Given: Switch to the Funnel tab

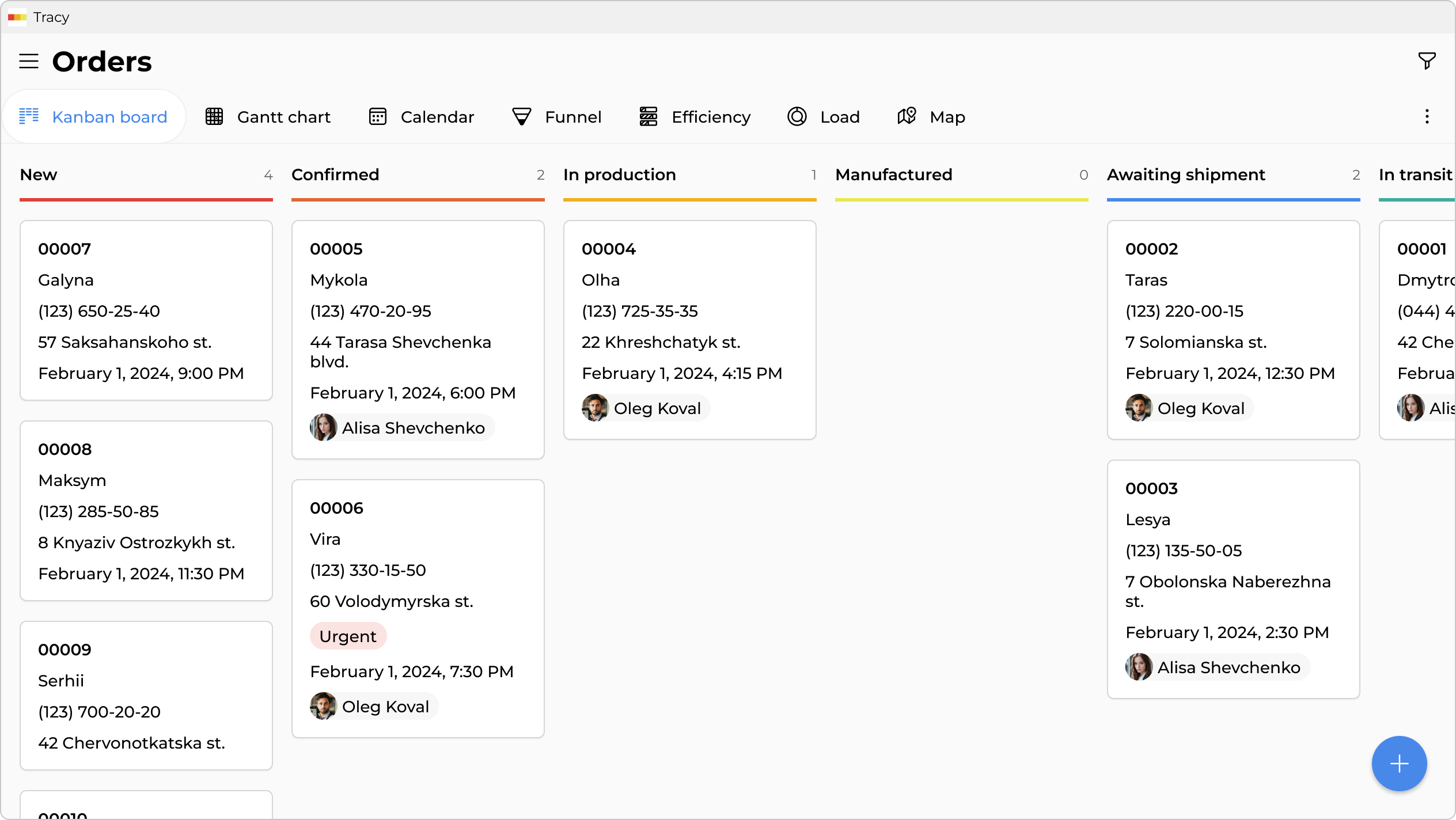Looking at the screenshot, I should [556, 117].
